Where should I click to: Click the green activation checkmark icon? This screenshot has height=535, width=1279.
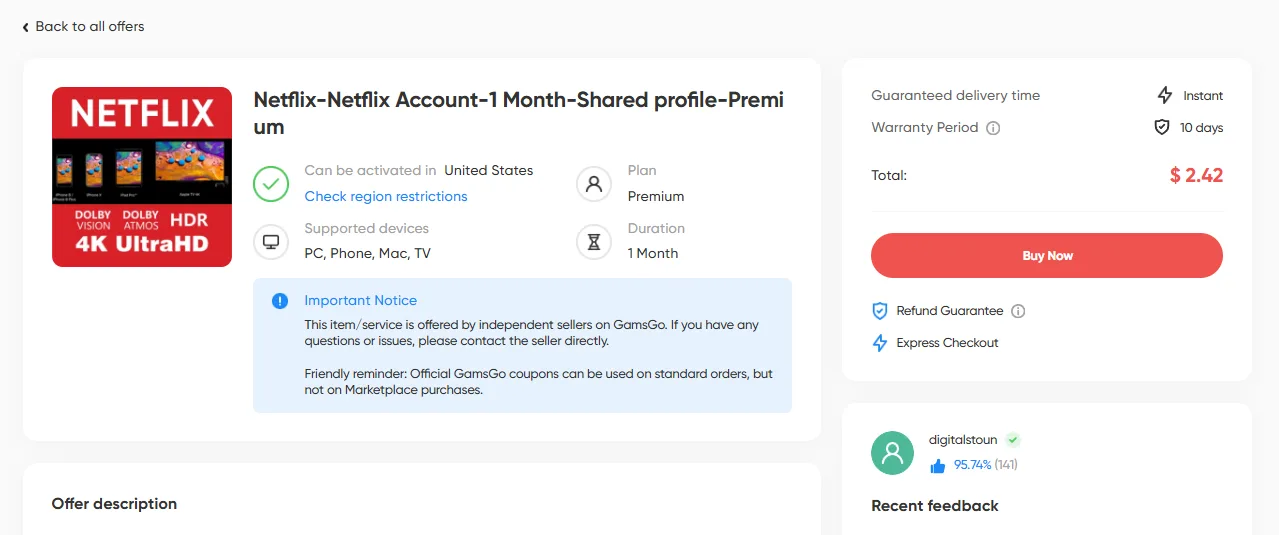click(x=271, y=184)
